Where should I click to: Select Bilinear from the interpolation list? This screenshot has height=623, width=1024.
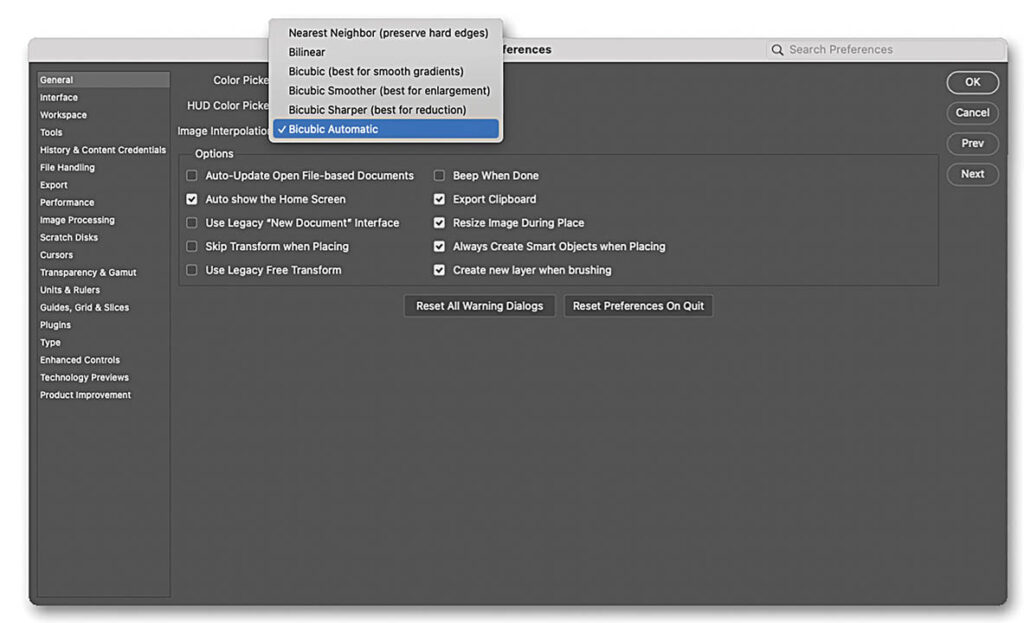(x=307, y=52)
